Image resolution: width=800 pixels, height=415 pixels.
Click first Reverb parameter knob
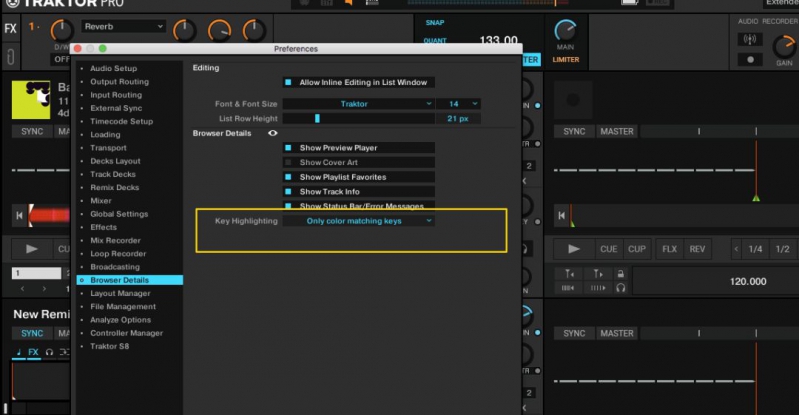(184, 30)
